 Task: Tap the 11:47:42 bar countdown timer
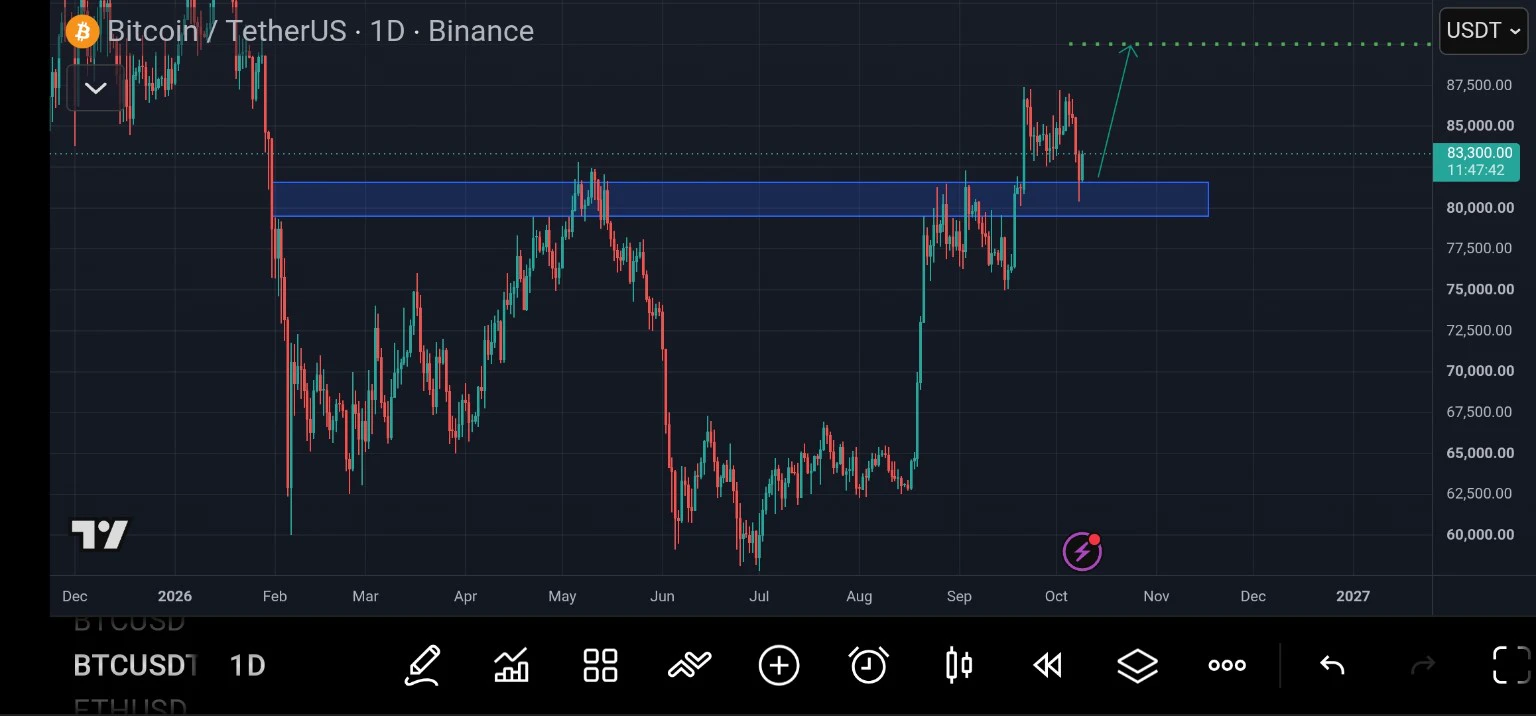point(1475,171)
